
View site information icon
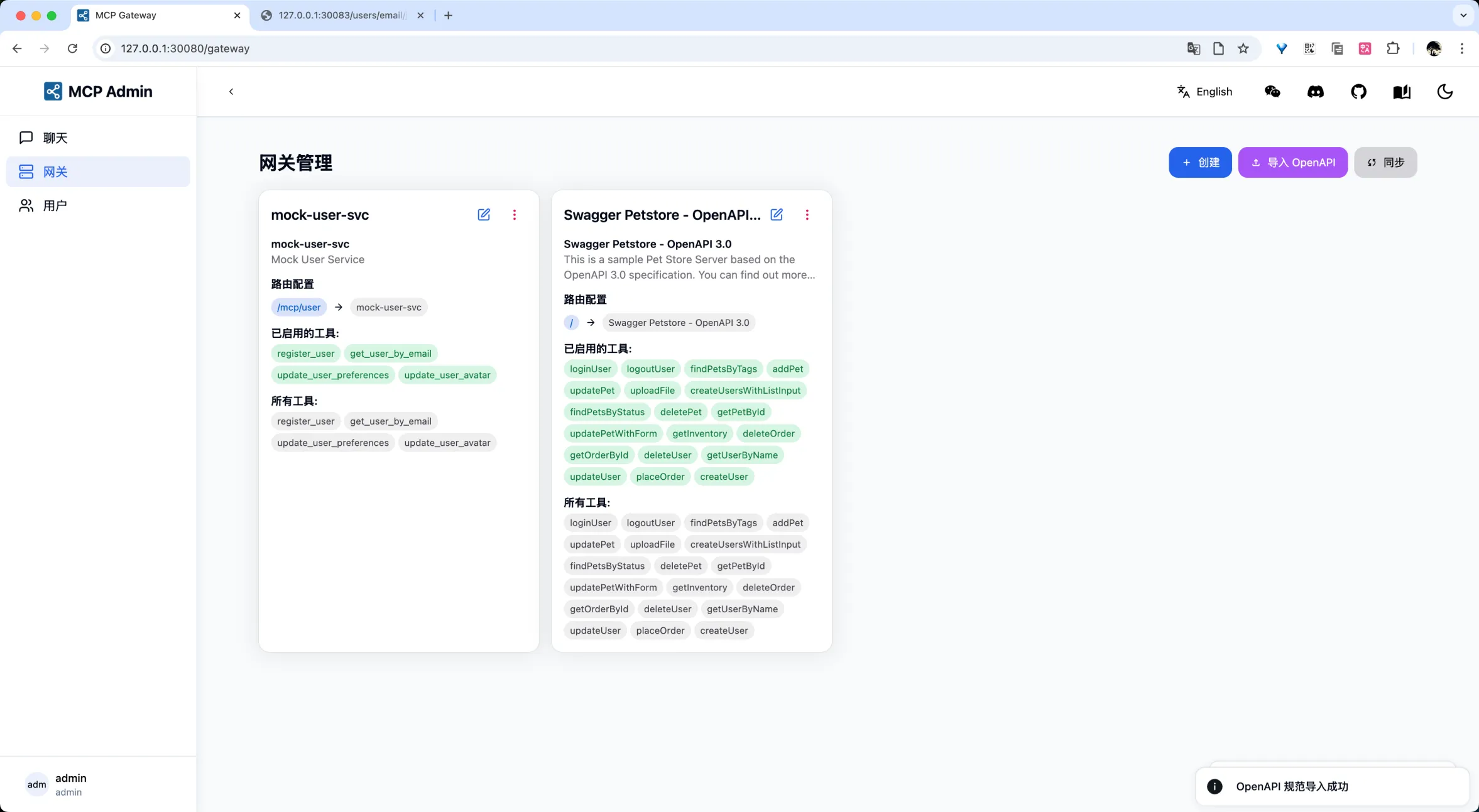(106, 48)
